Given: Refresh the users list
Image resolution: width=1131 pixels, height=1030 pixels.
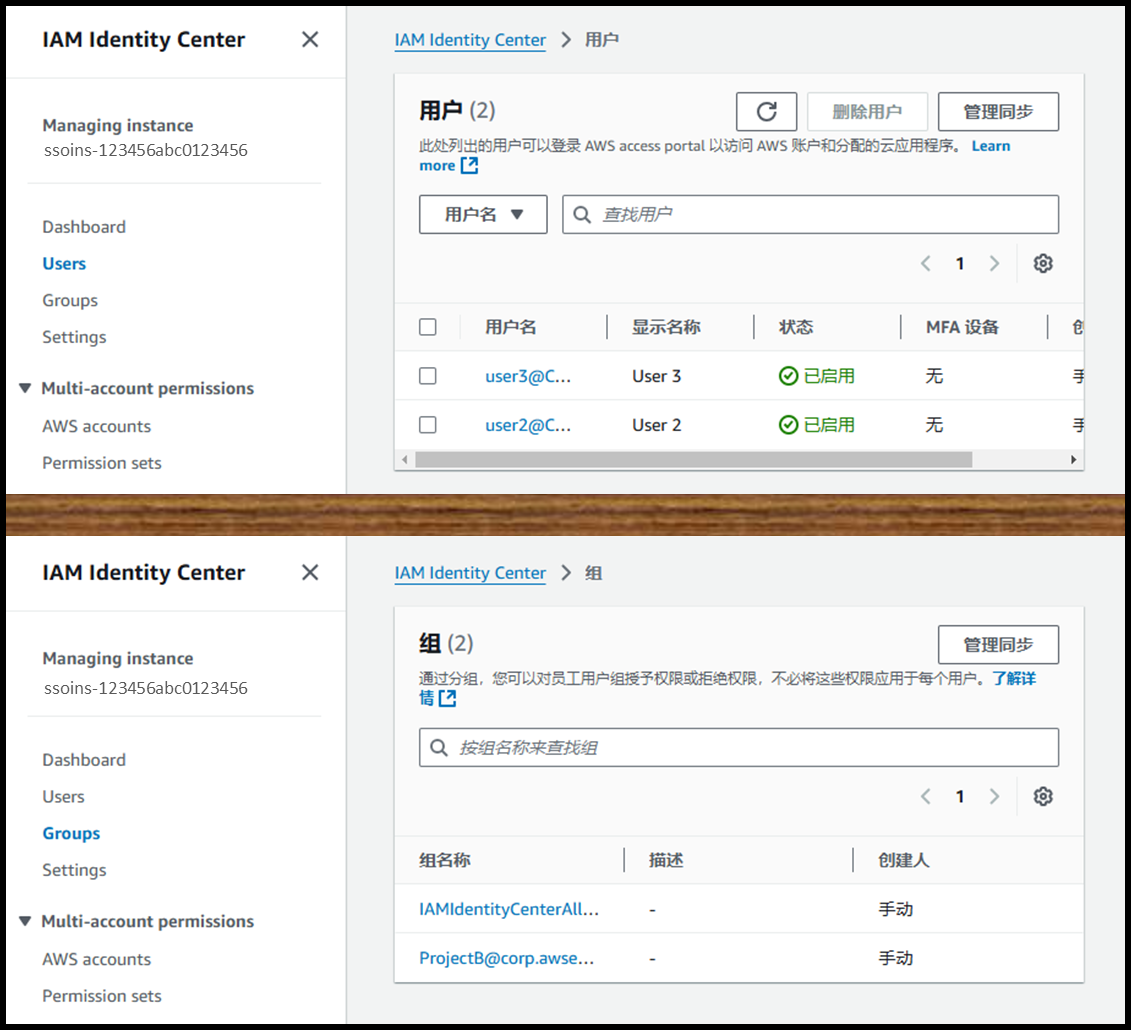Looking at the screenshot, I should click(766, 112).
